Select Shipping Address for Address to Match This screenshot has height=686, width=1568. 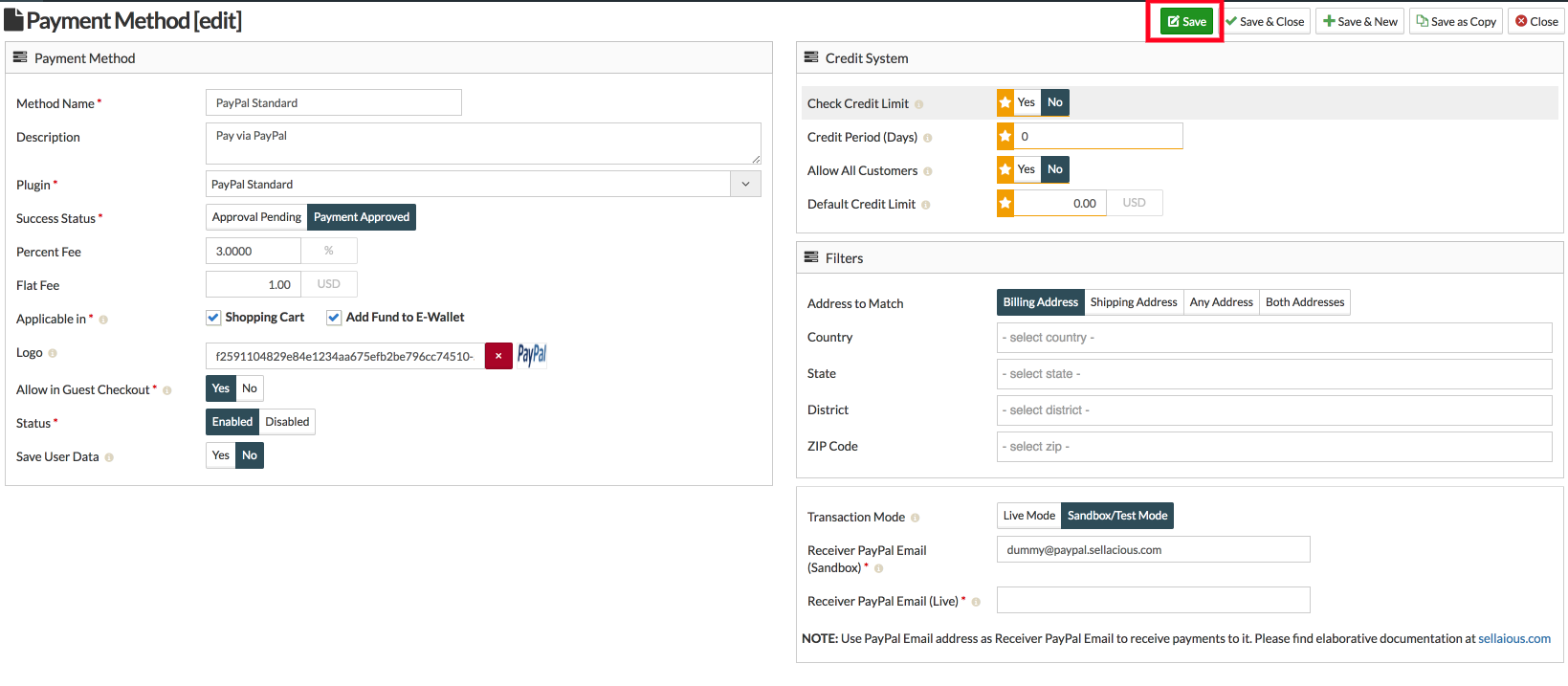tap(1134, 302)
